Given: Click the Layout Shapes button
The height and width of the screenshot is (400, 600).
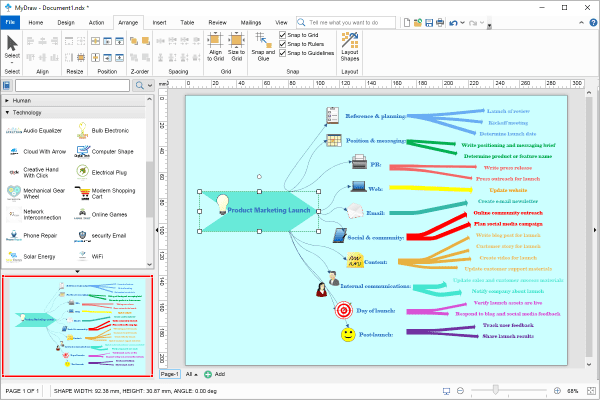Looking at the screenshot, I should coord(350,47).
